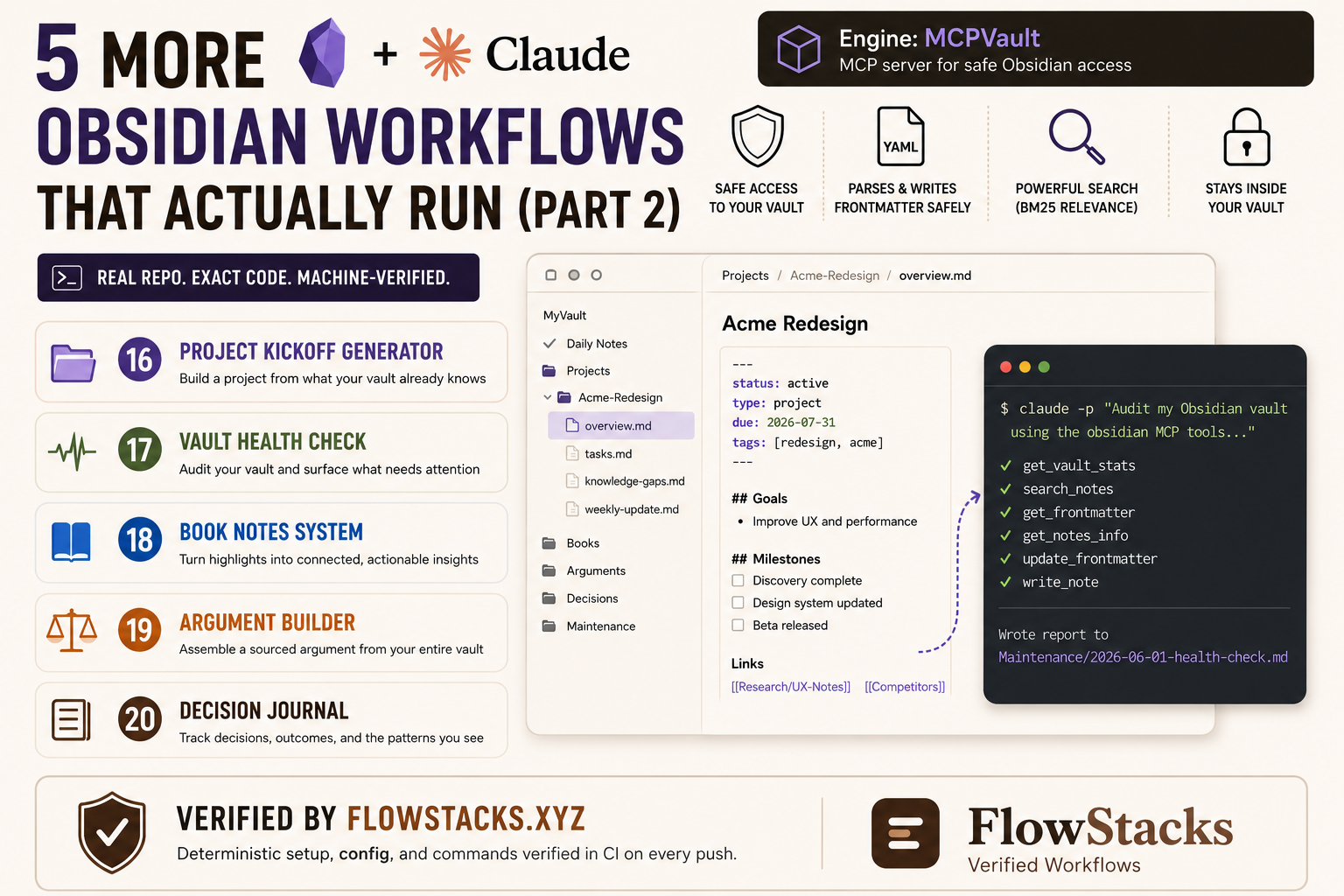Click the orange Claude starburst logo
Image resolution: width=1344 pixels, height=896 pixels.
(x=445, y=54)
